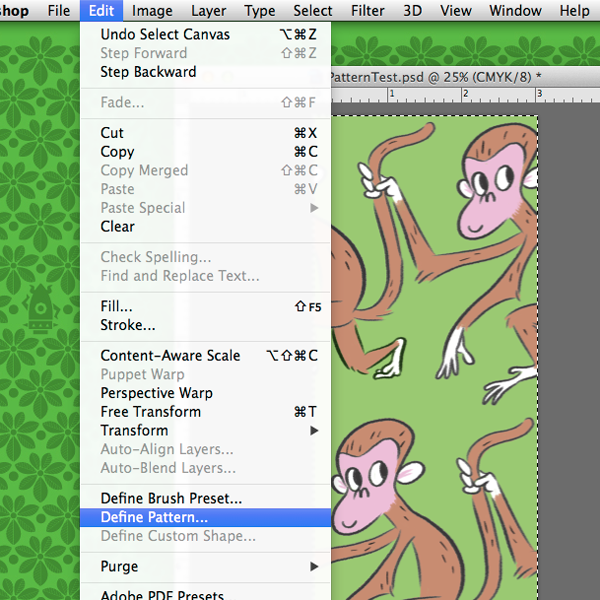Click the PatternTest.psd document tab

(x=435, y=77)
